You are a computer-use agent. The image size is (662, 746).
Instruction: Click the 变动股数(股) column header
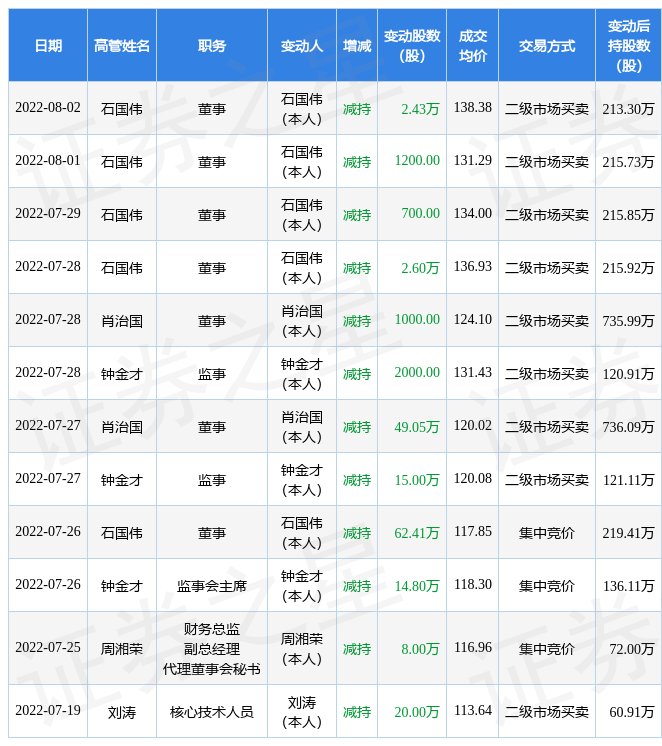412,46
